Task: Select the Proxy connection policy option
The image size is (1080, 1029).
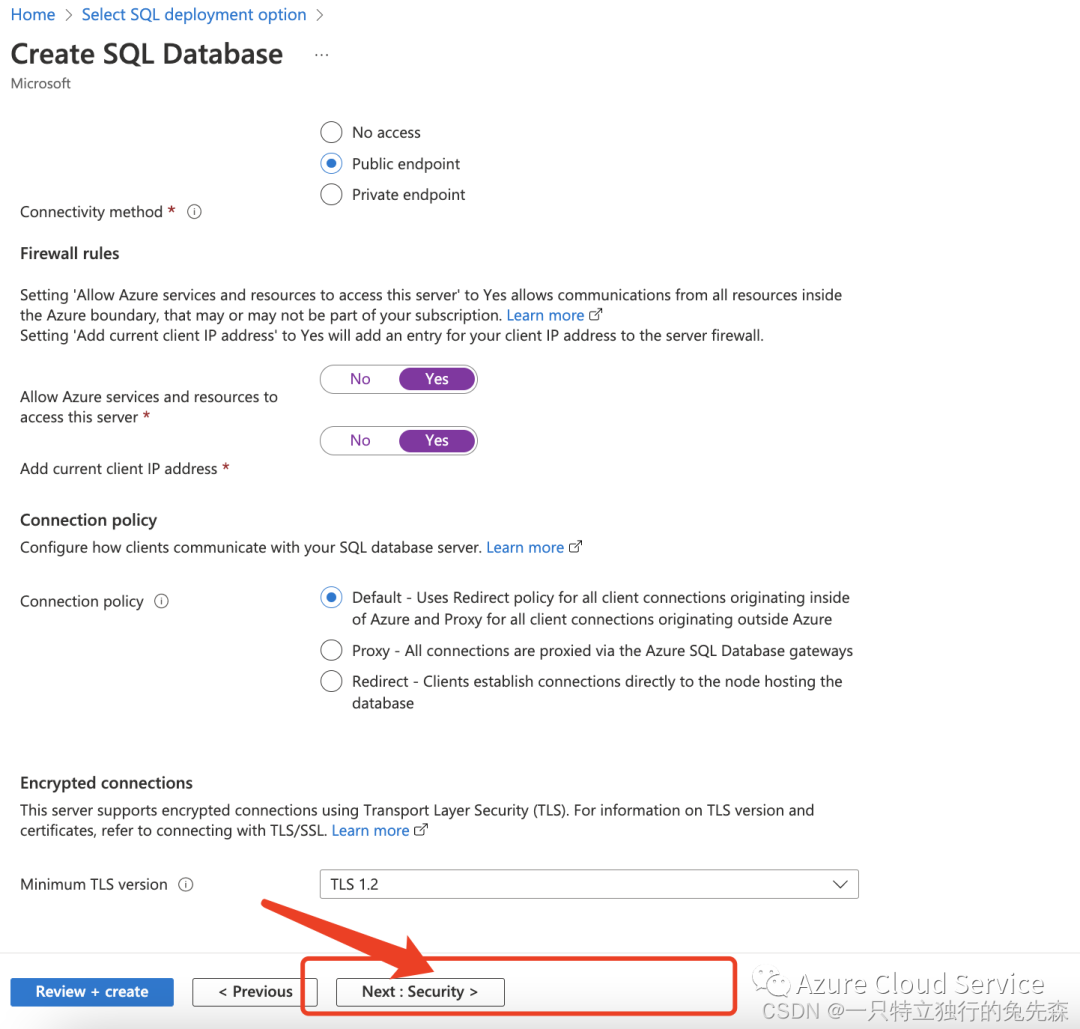Action: 331,650
